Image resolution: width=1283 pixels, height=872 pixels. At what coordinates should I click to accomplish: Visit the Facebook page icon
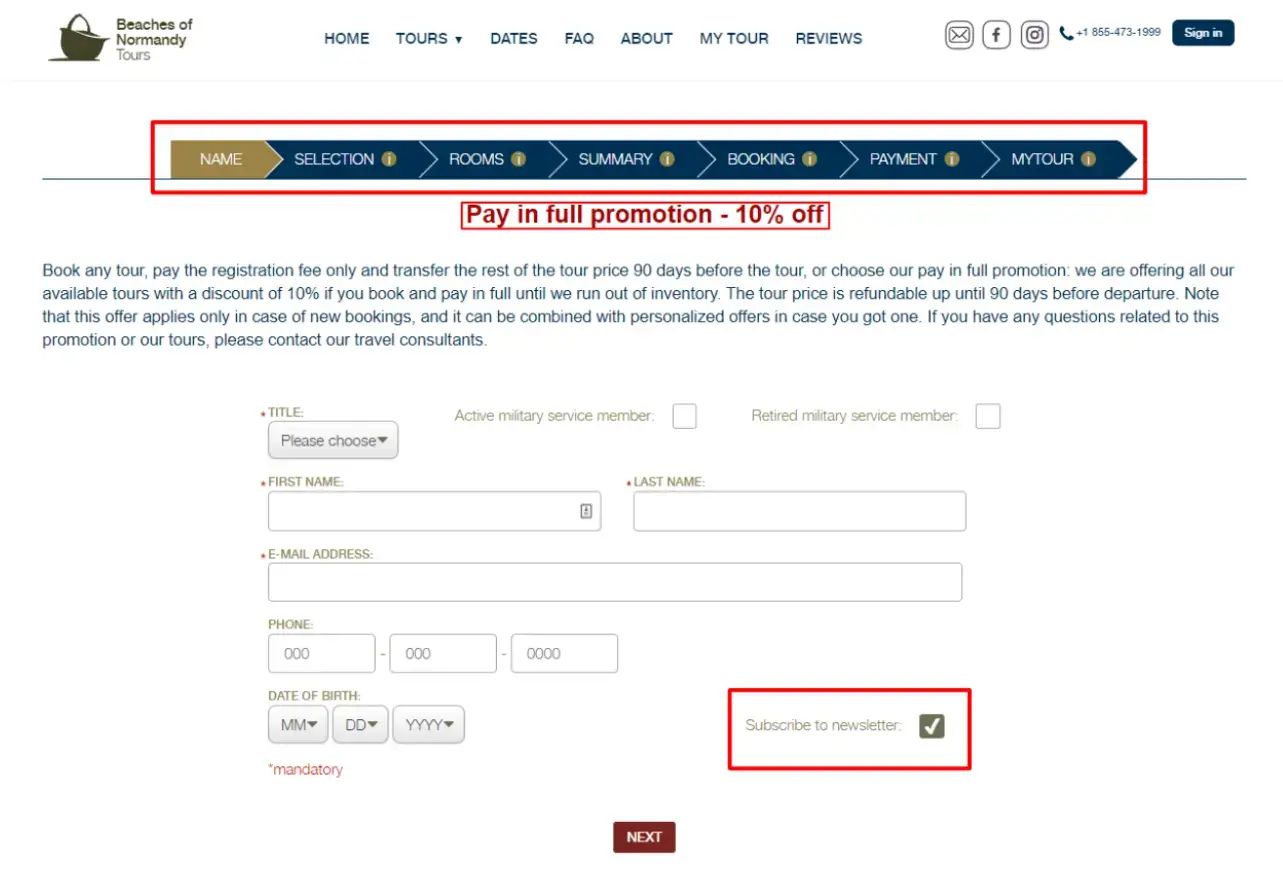click(x=996, y=35)
